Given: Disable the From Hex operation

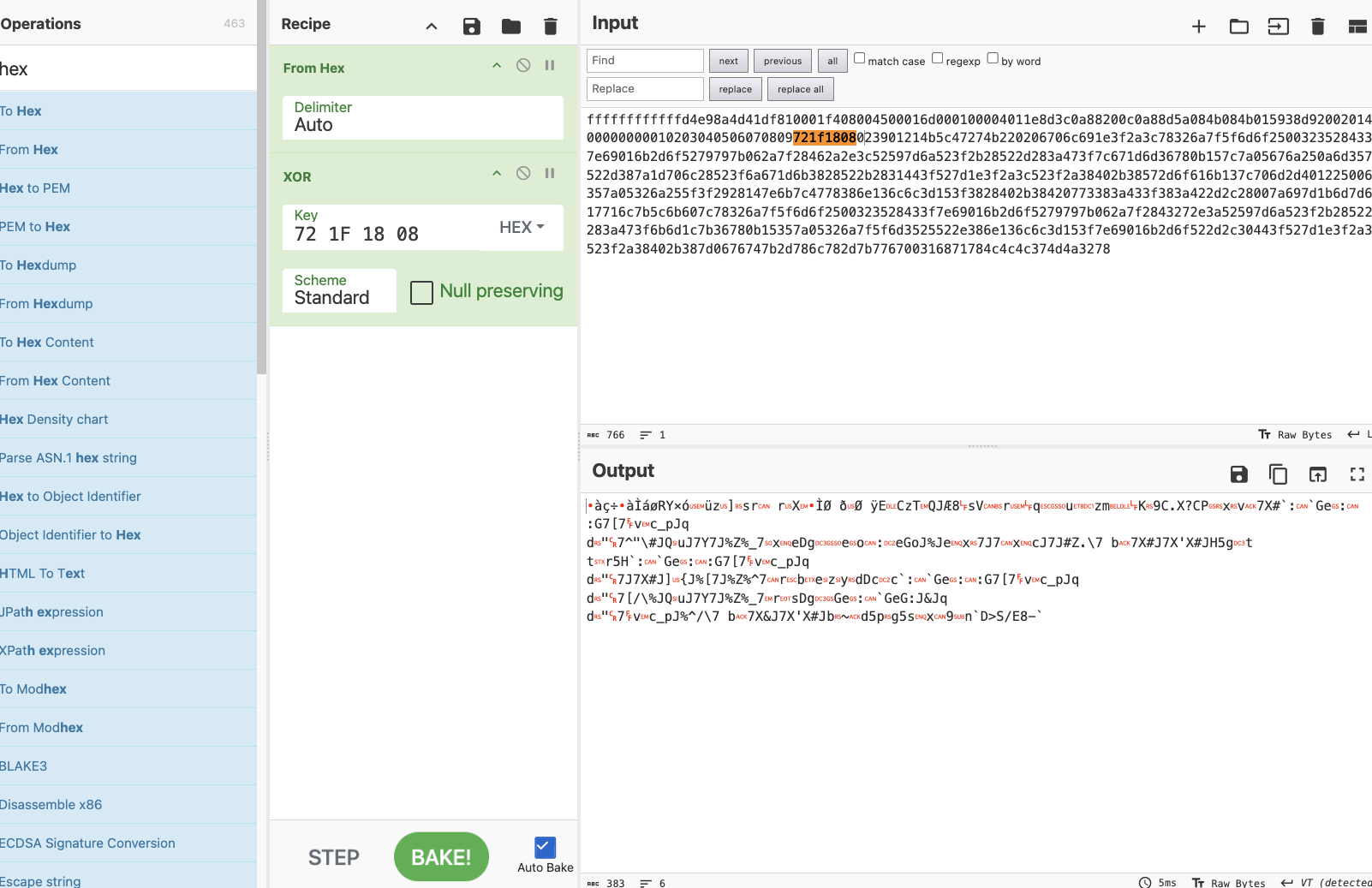Looking at the screenshot, I should coord(523,66).
